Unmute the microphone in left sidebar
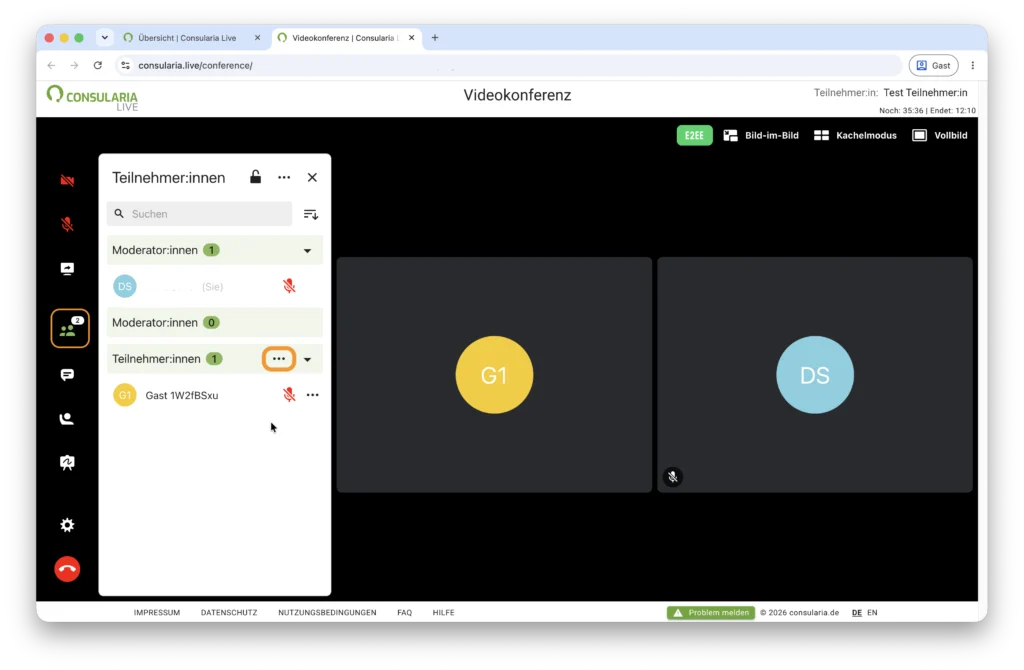Screen dimensions: 1024x670 (x=67, y=224)
